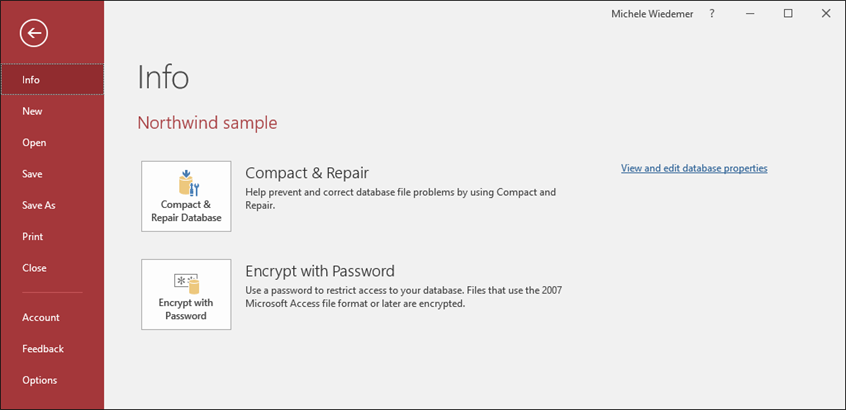This screenshot has height=410, width=846.
Task: Open the New menu item
Action: point(52,111)
